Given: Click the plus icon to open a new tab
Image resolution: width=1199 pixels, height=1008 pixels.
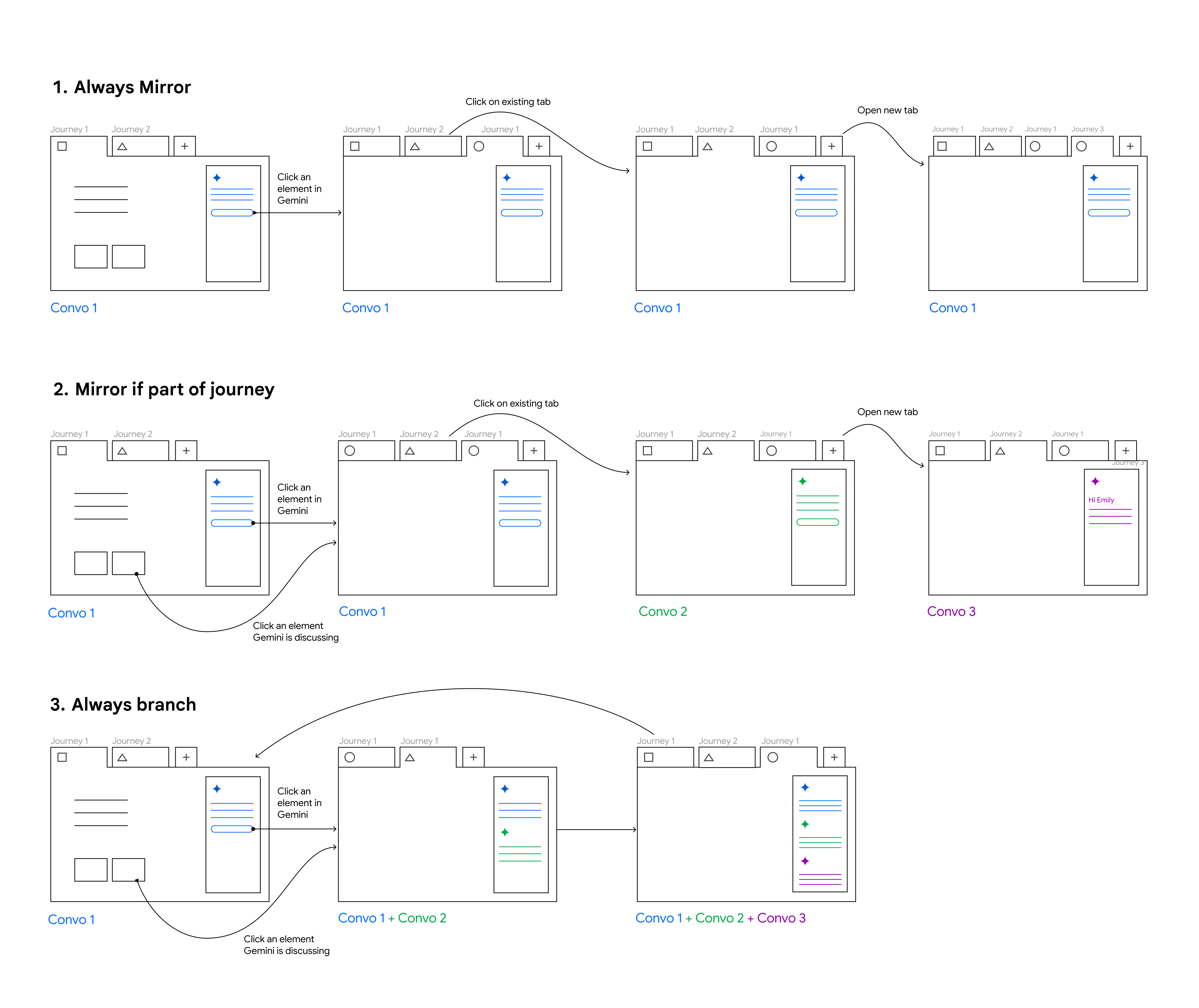Looking at the screenshot, I should tap(185, 146).
